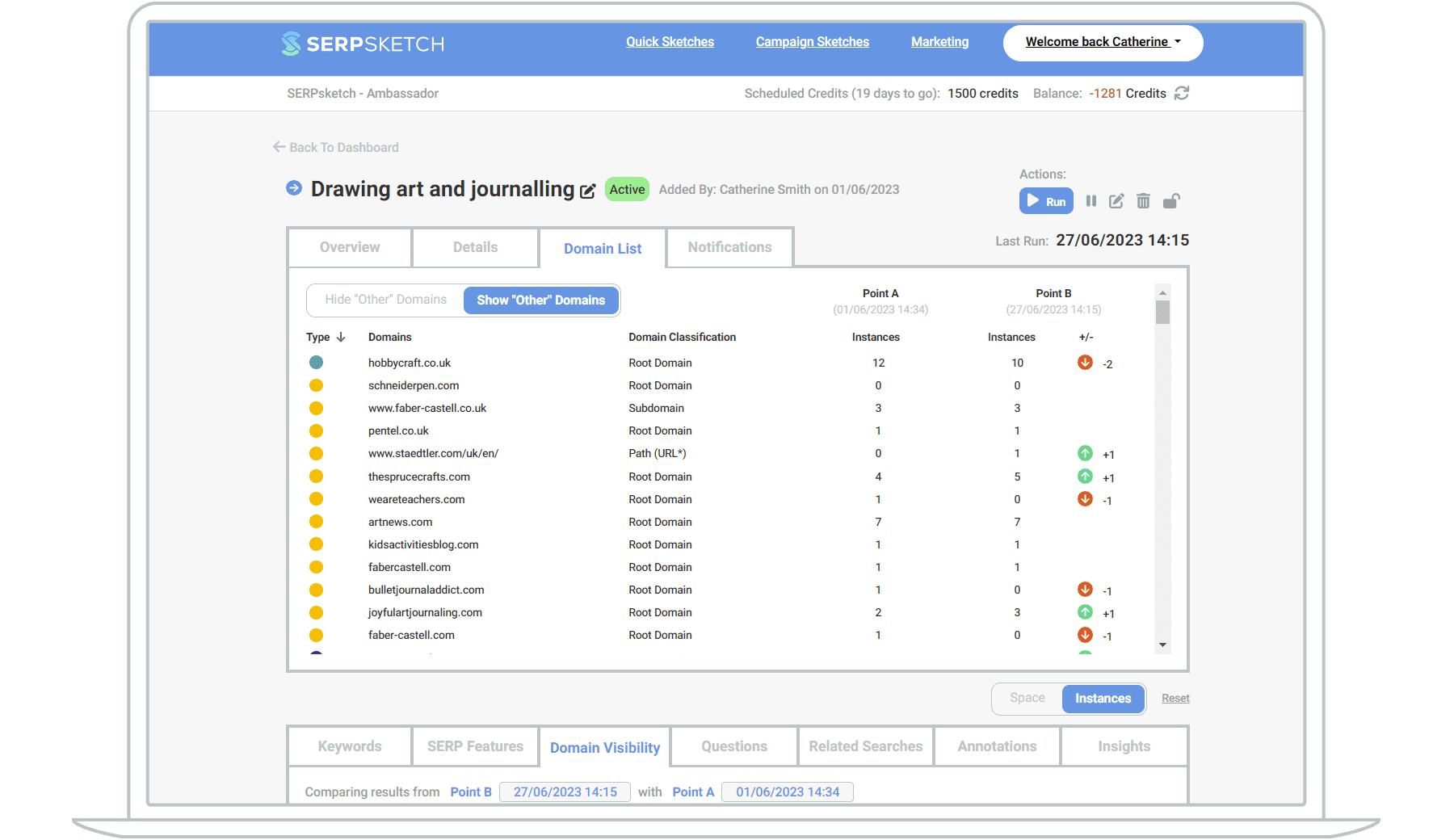Edit the campaign title pencil icon
This screenshot has width=1454, height=840.
coord(588,191)
